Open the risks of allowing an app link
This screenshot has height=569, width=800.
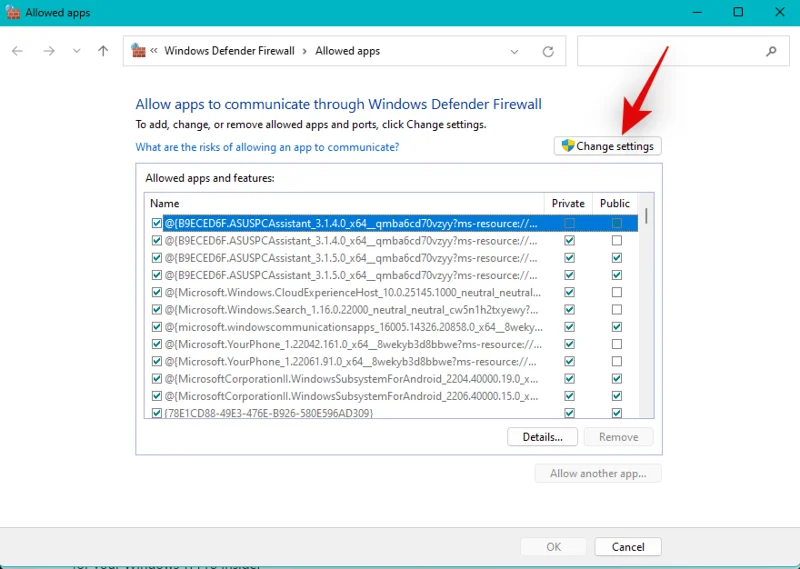tap(267, 147)
